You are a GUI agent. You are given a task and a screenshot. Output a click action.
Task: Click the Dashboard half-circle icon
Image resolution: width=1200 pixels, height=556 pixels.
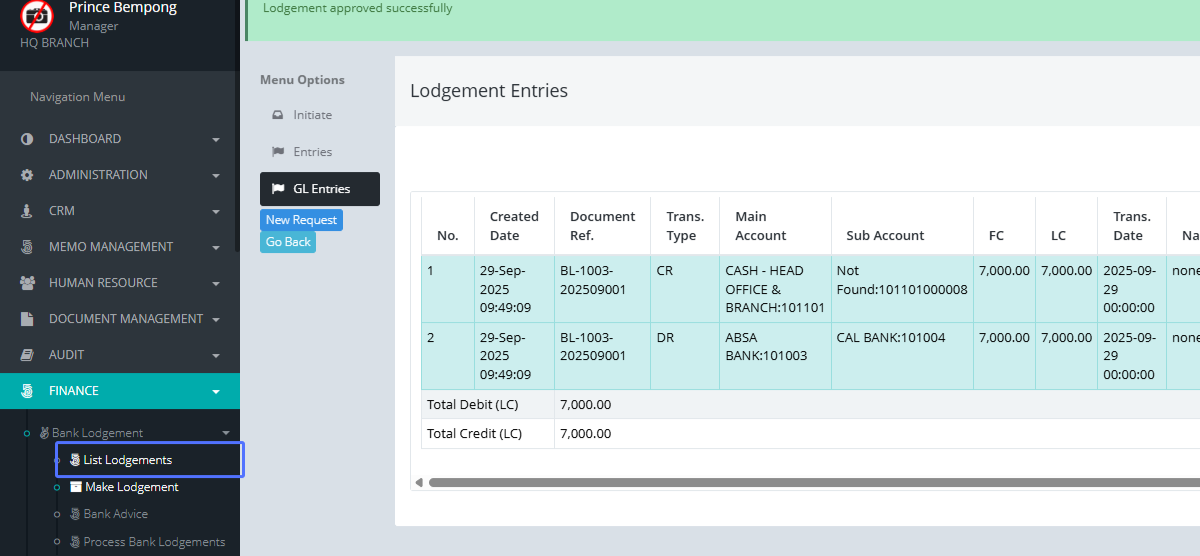[x=27, y=139]
